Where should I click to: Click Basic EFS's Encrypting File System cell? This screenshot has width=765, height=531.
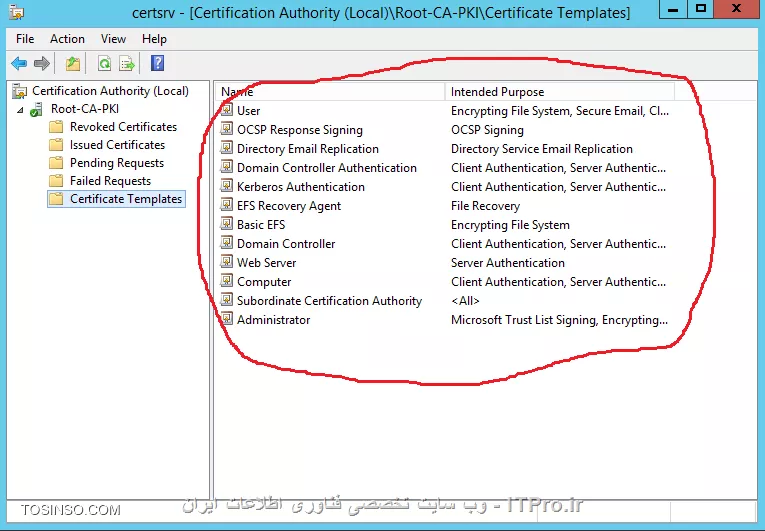tap(510, 225)
